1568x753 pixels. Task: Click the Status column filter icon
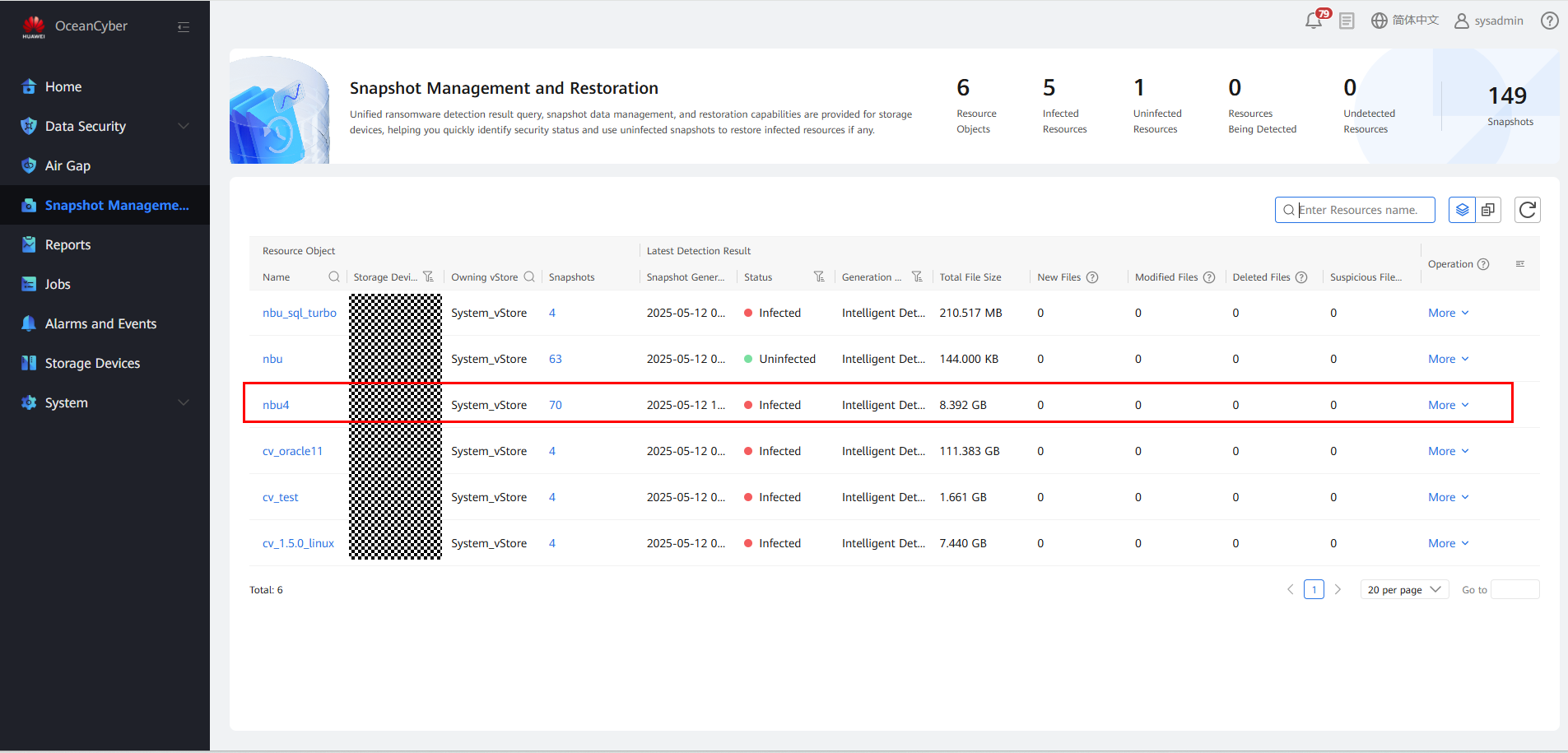click(x=819, y=277)
